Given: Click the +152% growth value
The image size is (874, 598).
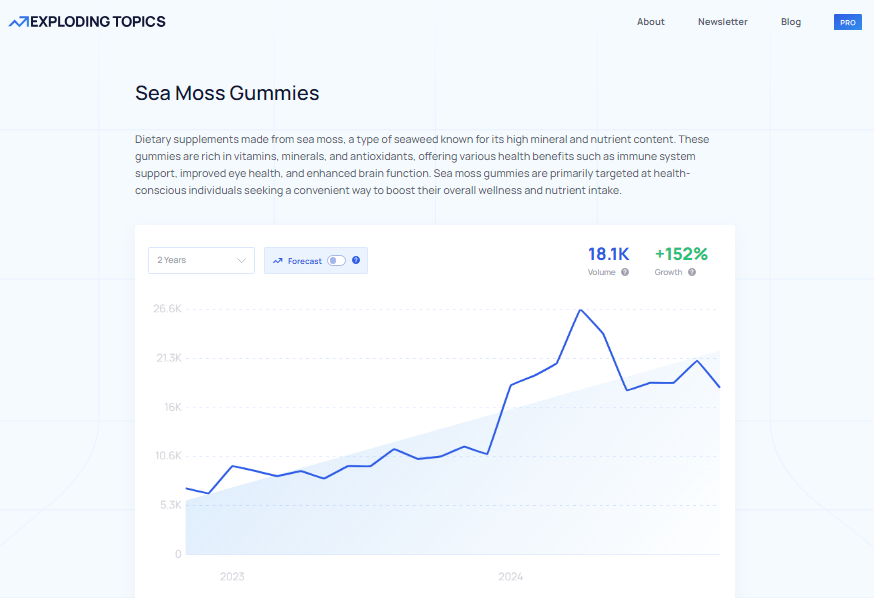Looking at the screenshot, I should [681, 254].
